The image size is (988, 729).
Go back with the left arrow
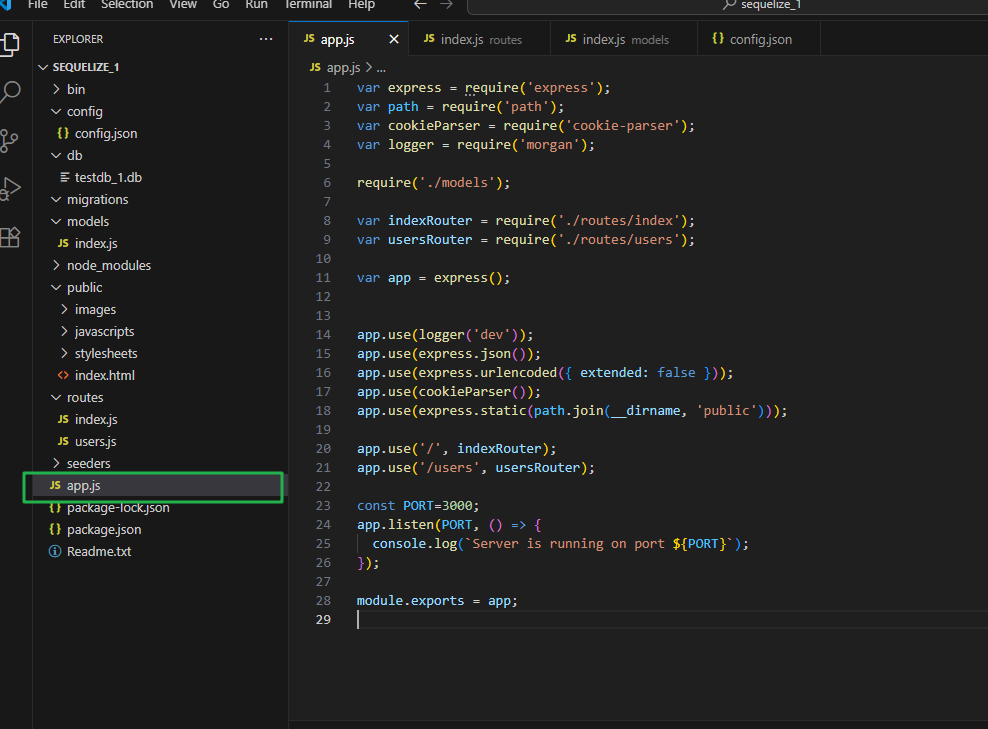(420, 5)
